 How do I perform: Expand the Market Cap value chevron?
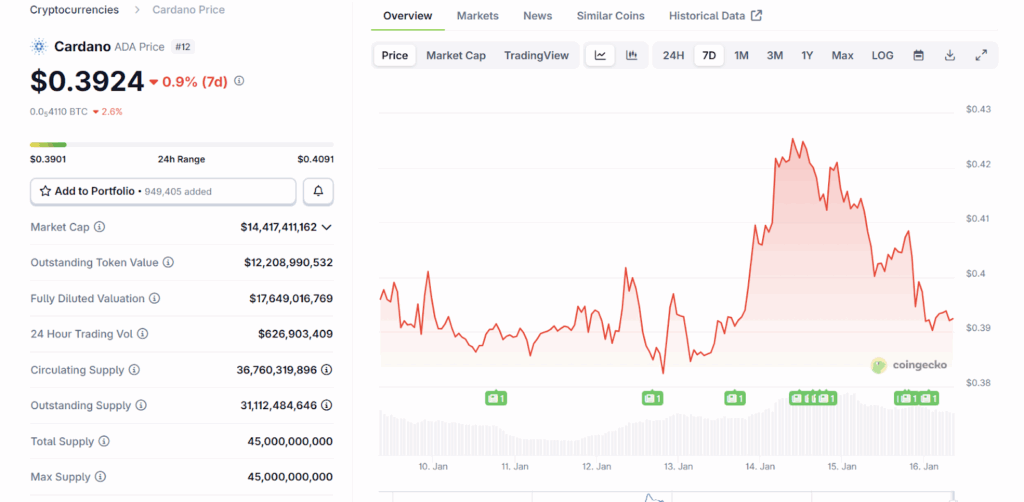point(326,227)
